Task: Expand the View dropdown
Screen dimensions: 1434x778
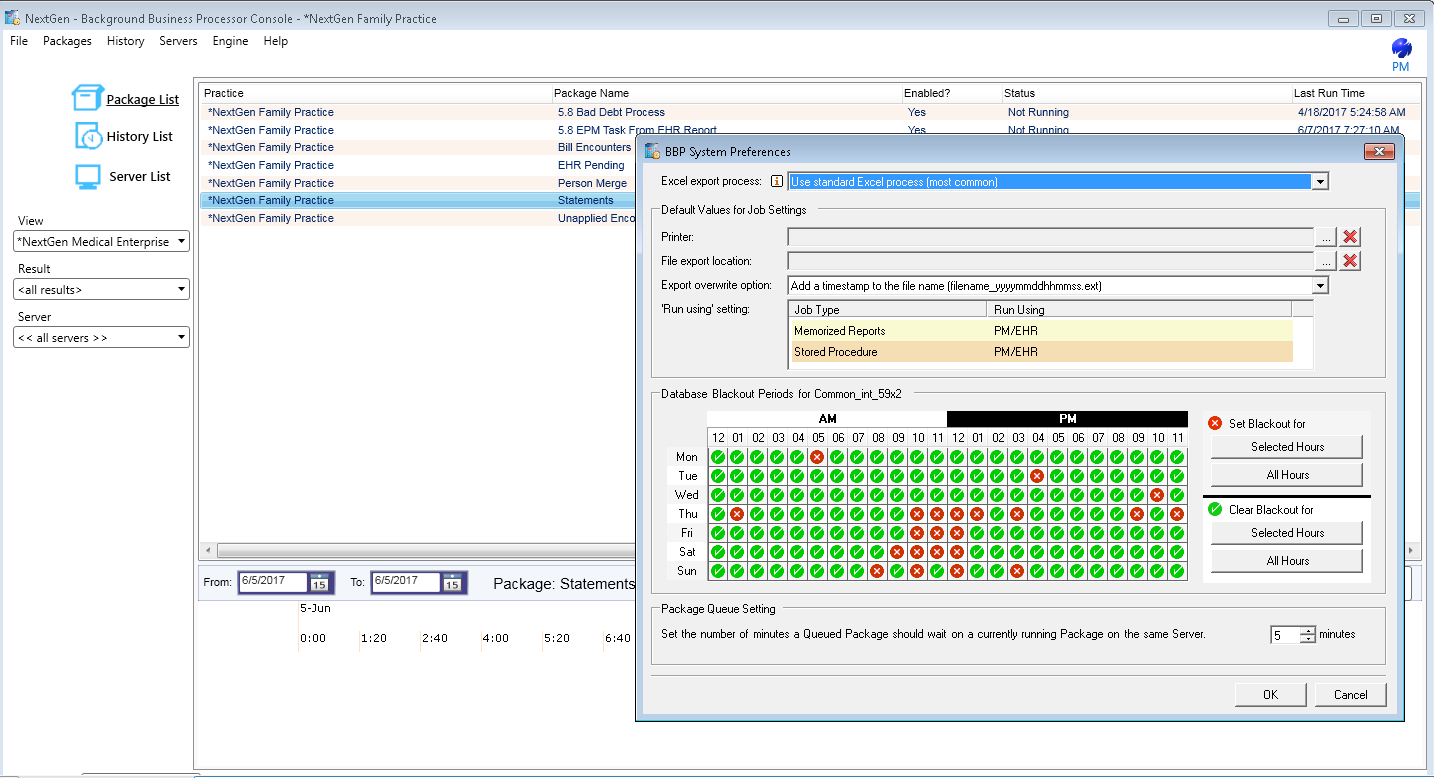Action: pyautogui.click(x=181, y=242)
